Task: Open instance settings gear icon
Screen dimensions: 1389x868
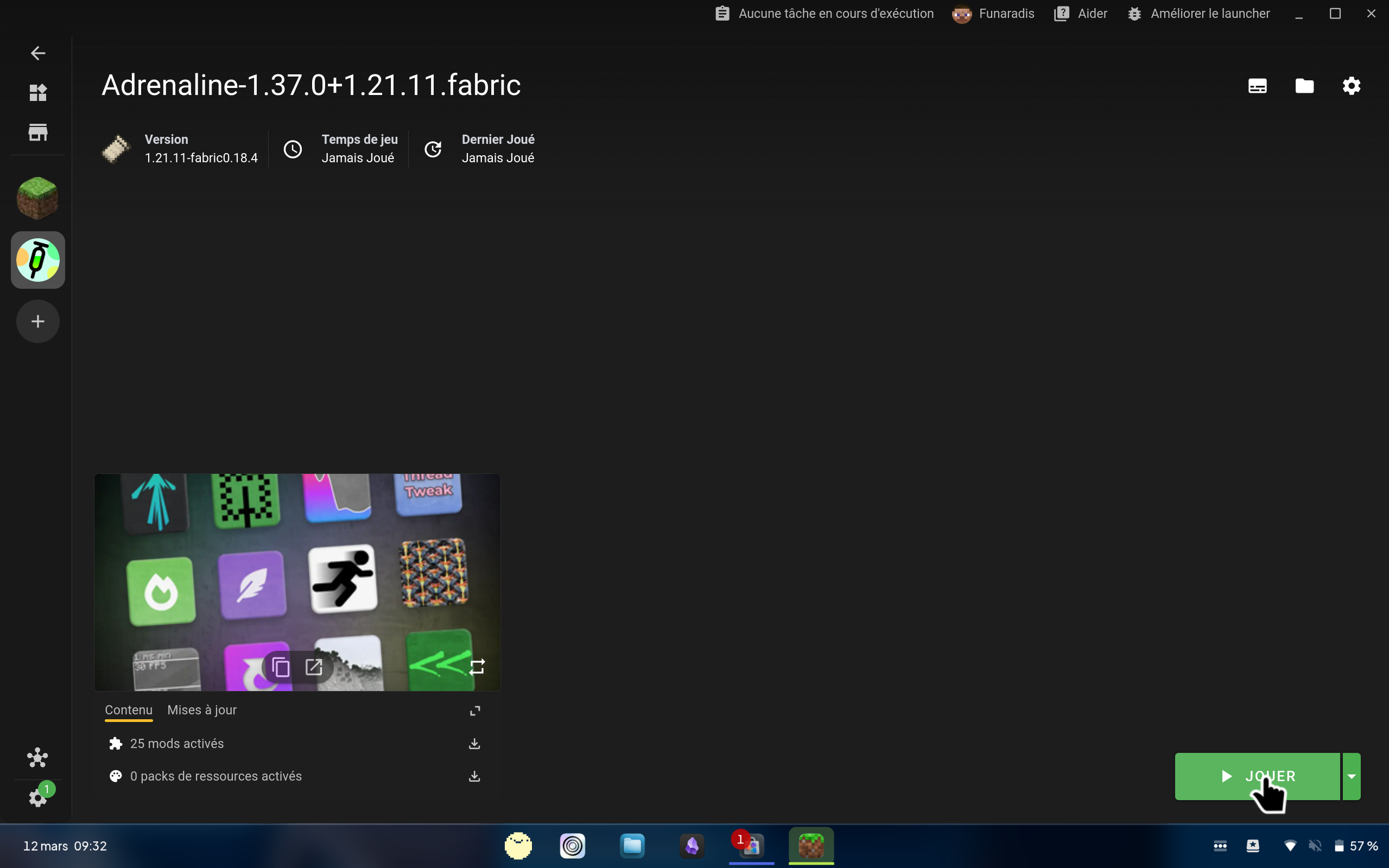Action: [x=1352, y=86]
